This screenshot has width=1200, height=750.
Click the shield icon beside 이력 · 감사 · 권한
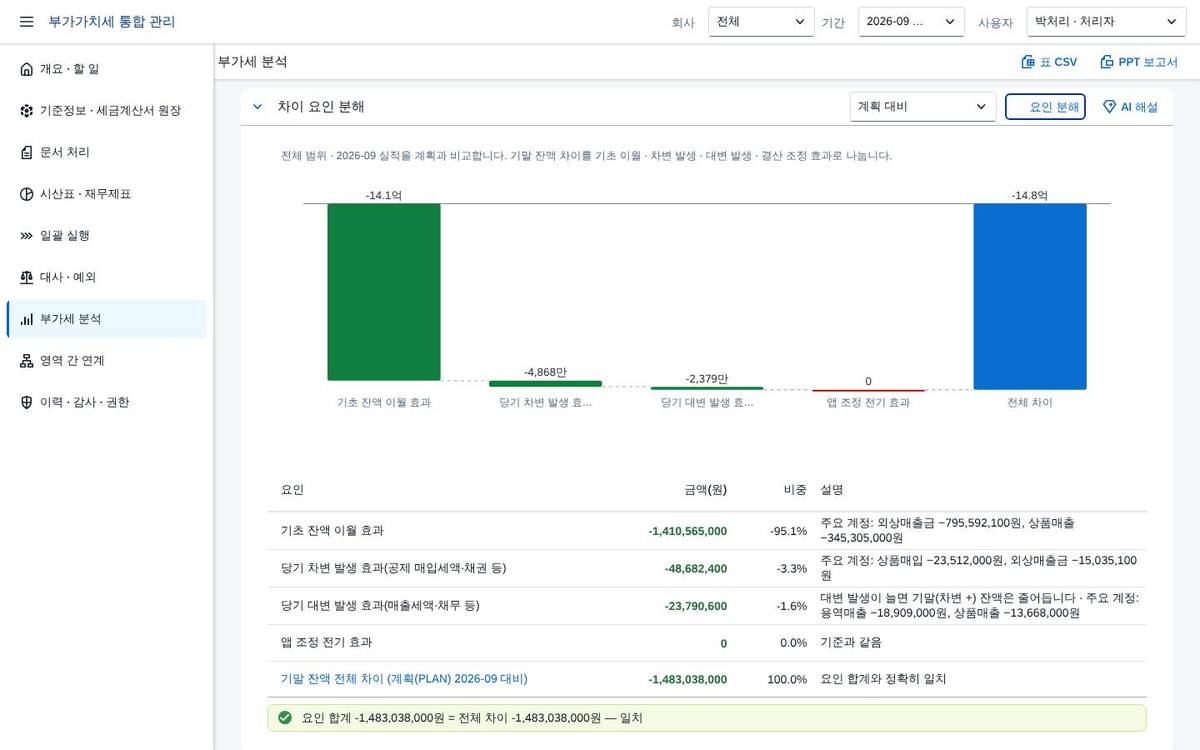(26, 402)
